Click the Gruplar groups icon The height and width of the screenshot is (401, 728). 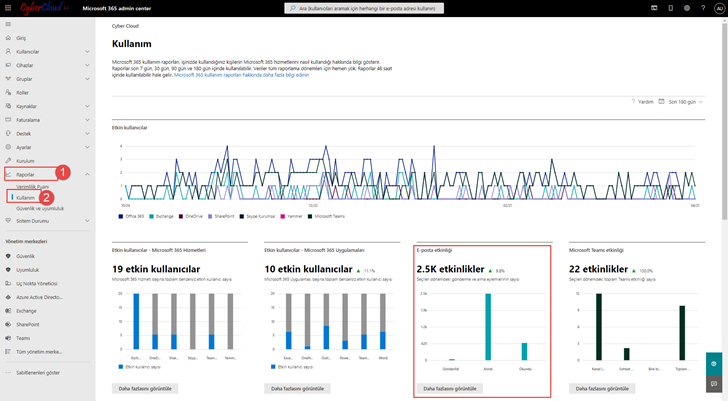[8, 79]
